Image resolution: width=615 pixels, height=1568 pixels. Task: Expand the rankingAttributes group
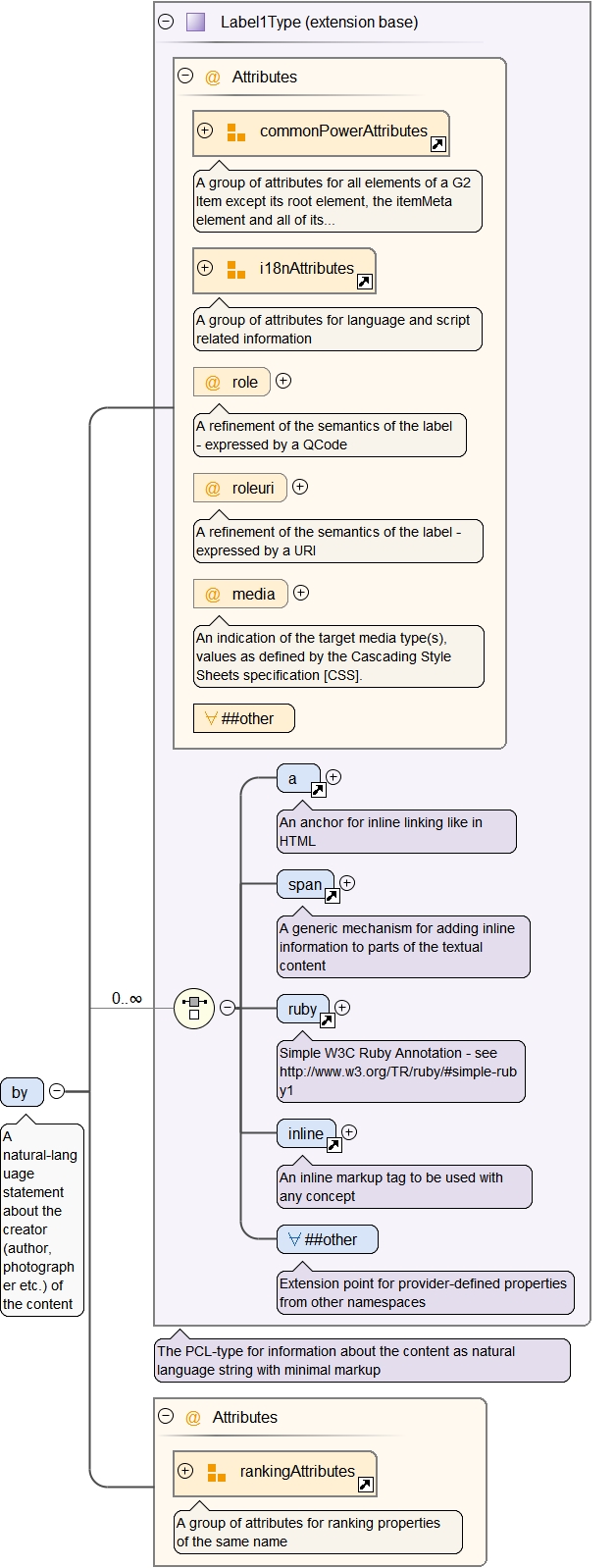click(x=185, y=1471)
